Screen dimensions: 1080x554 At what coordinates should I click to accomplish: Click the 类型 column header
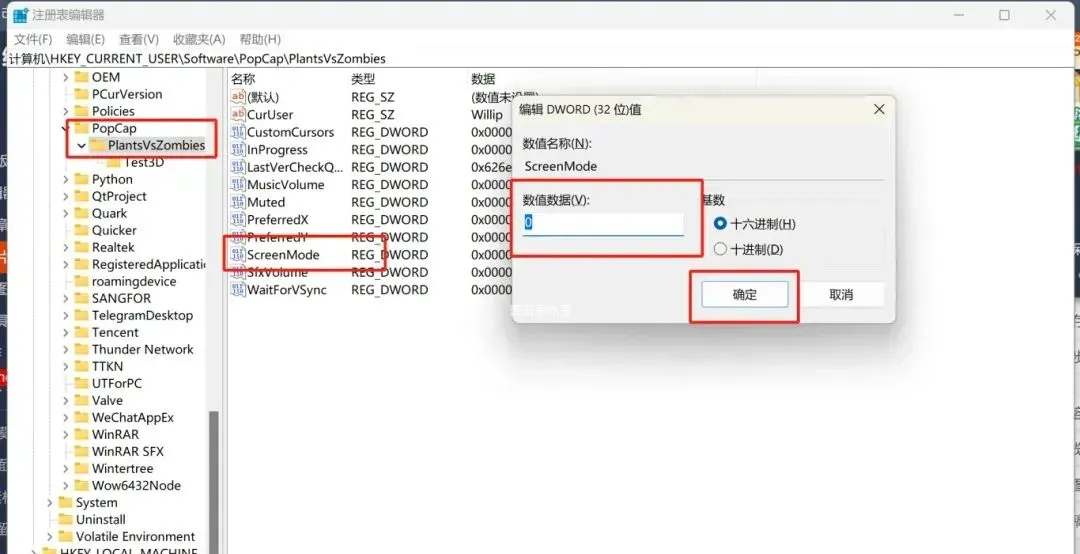coord(363,79)
